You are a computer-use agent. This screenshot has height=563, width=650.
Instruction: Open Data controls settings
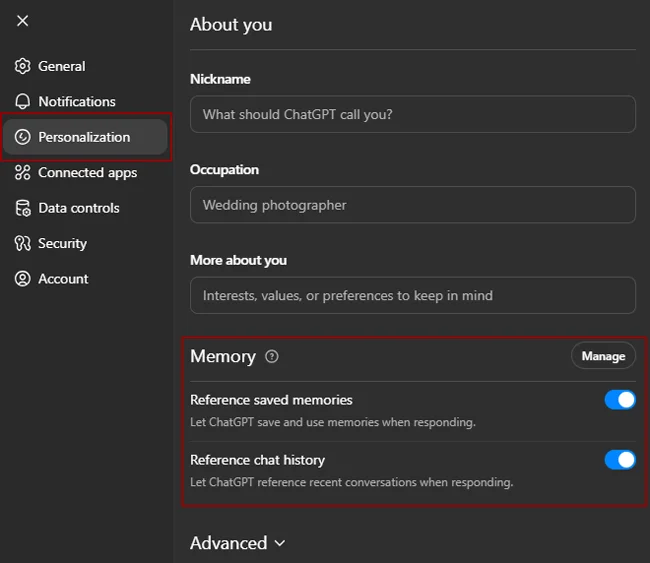[85, 208]
